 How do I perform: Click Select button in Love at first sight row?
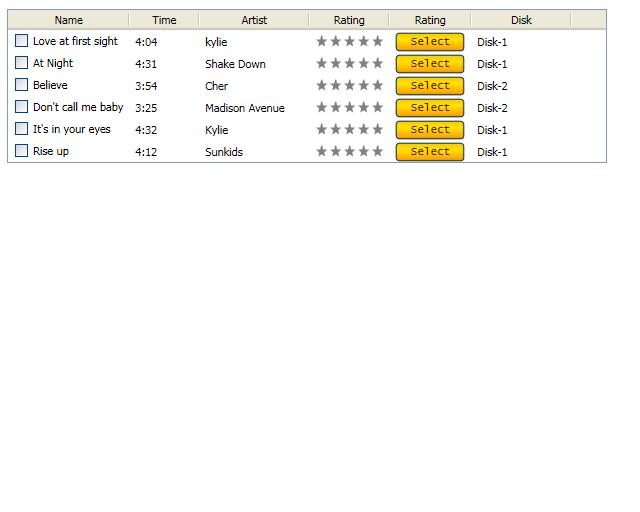pos(430,42)
